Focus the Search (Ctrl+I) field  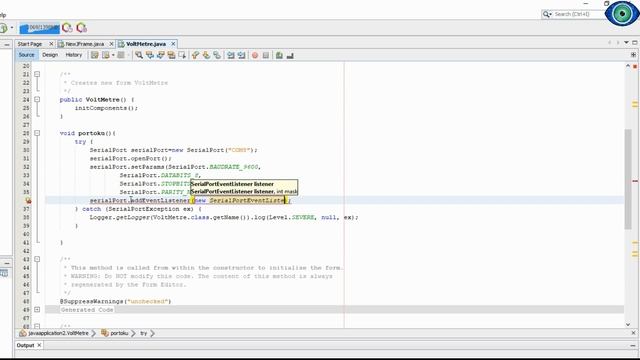[578, 14]
